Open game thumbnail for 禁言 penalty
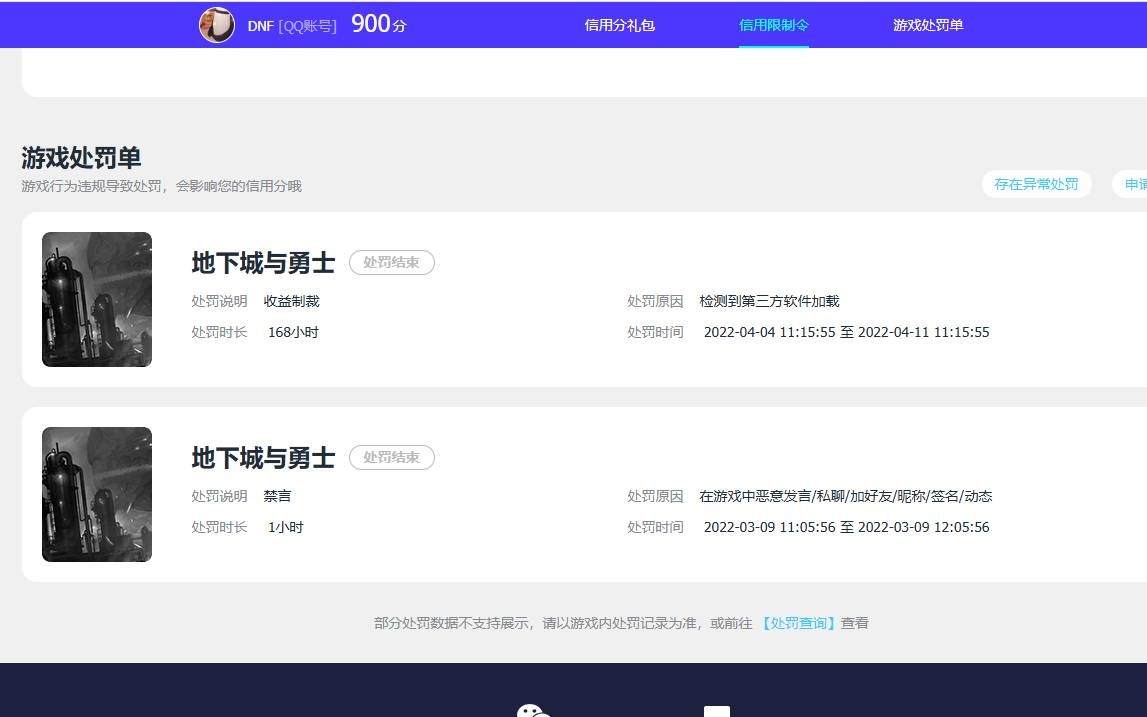The width and height of the screenshot is (1147, 717). pos(97,495)
